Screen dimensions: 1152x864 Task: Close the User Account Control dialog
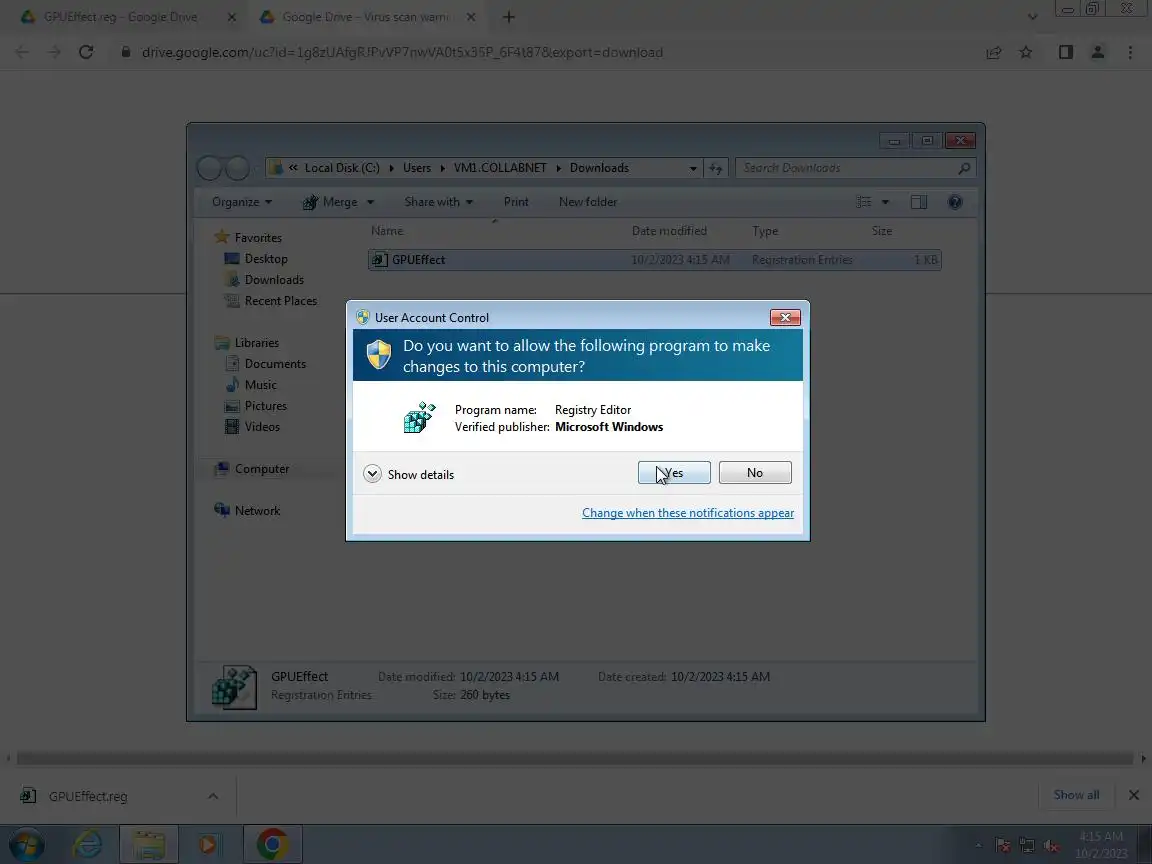click(785, 317)
